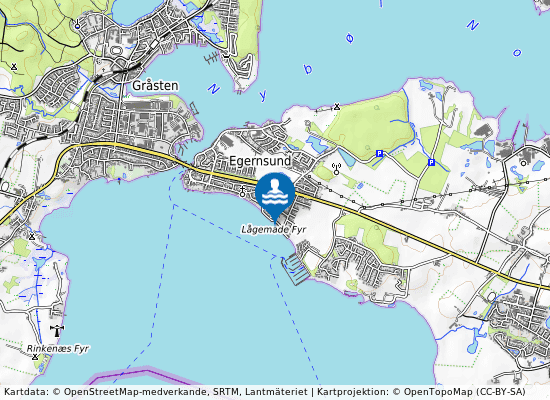Click the church symbol on Egernsund shore
Viewport: 550px width, 400px height.
(242, 192)
